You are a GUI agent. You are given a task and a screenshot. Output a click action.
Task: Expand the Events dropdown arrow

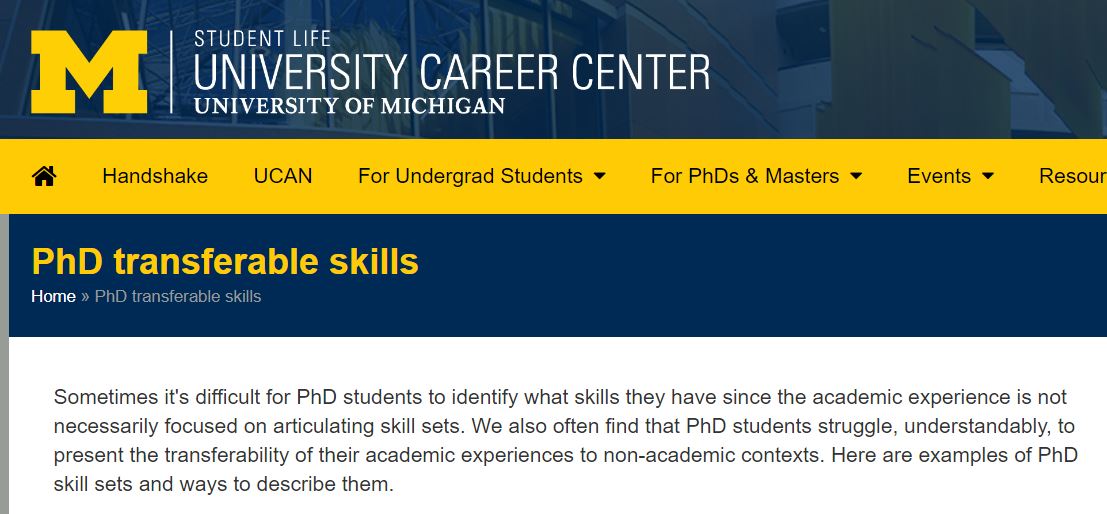988,177
